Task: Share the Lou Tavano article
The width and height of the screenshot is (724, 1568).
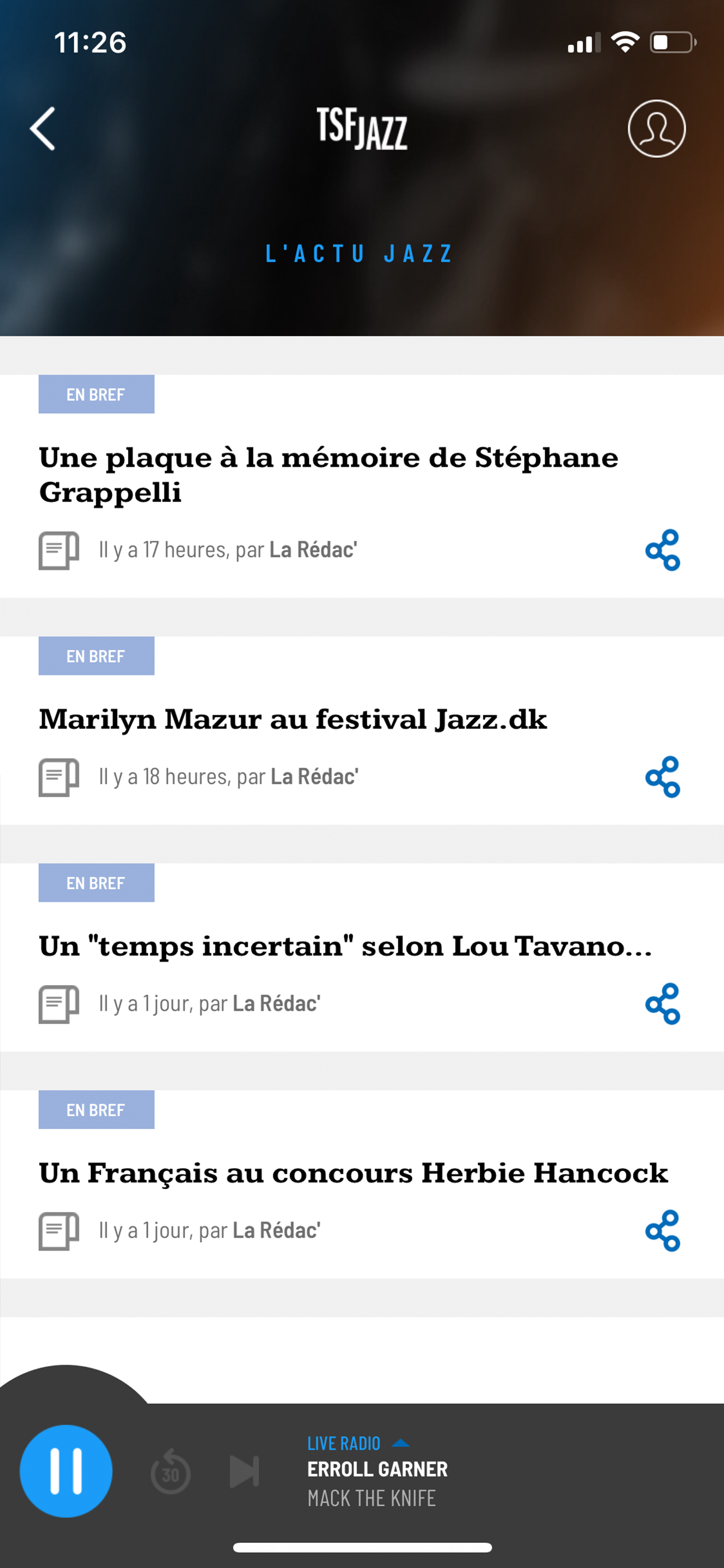Action: (662, 1004)
